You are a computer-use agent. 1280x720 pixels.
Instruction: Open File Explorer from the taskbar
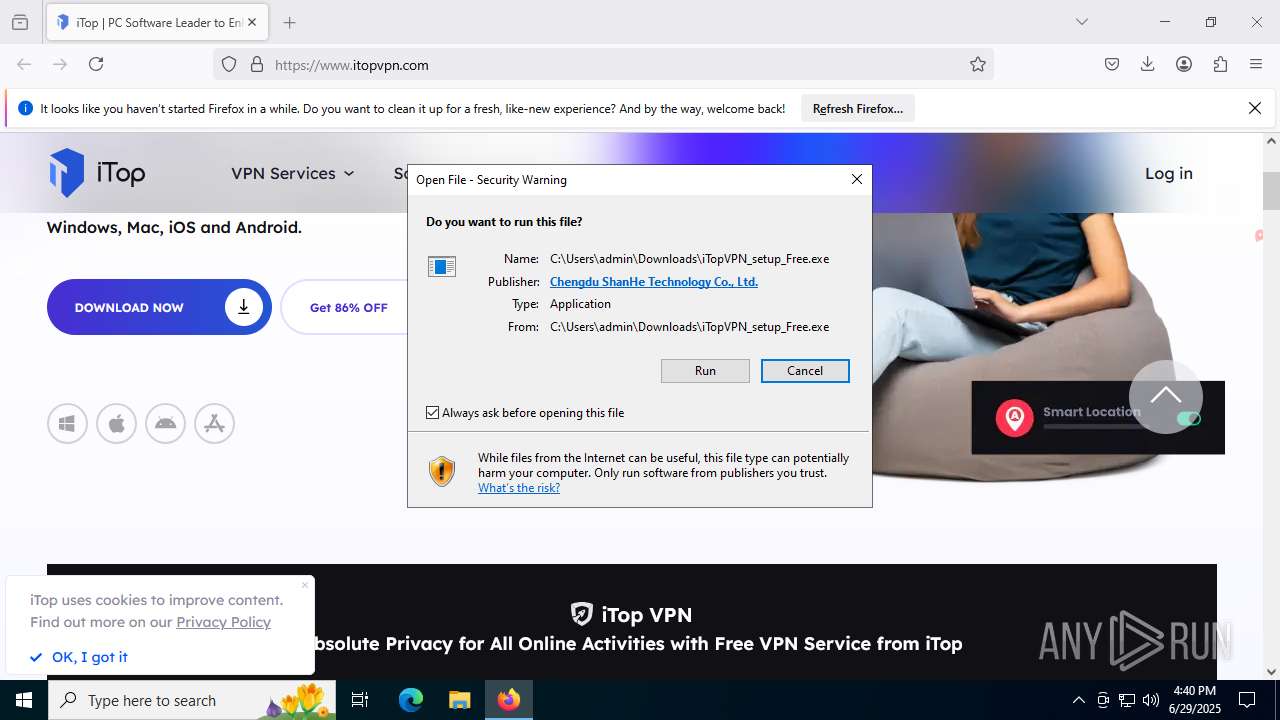[459, 700]
